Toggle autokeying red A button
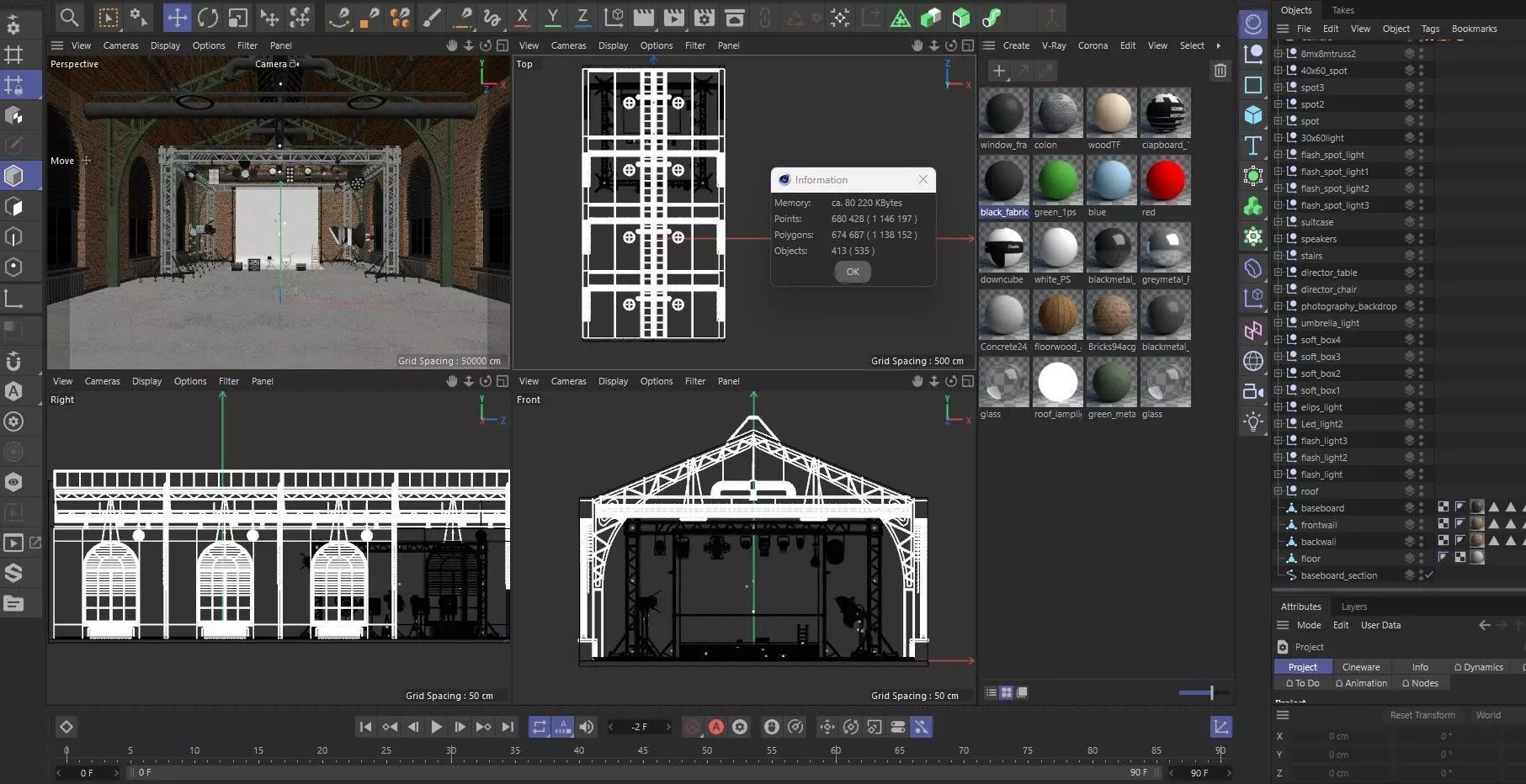 716,727
